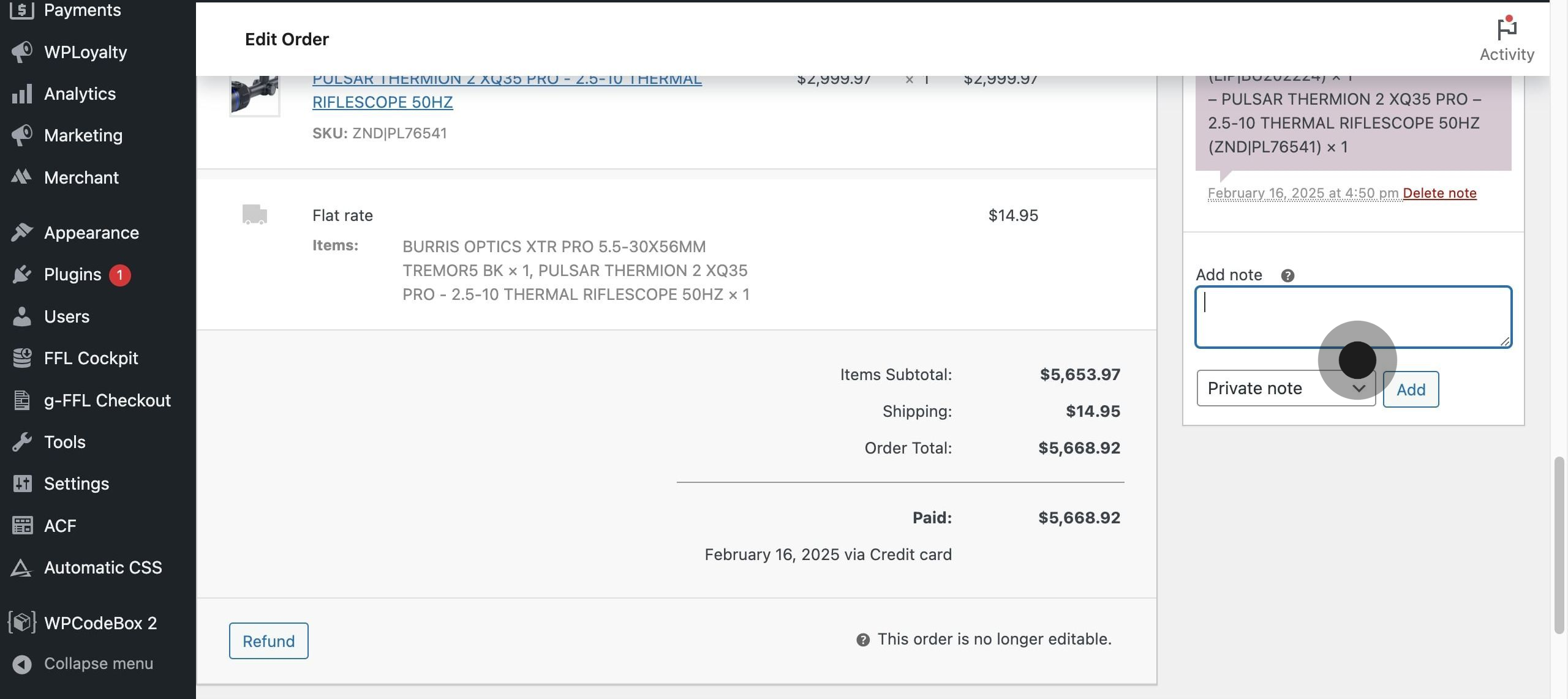Viewport: 1568px width, 699px height.
Task: Click the Activity flag icon
Action: (x=1507, y=29)
